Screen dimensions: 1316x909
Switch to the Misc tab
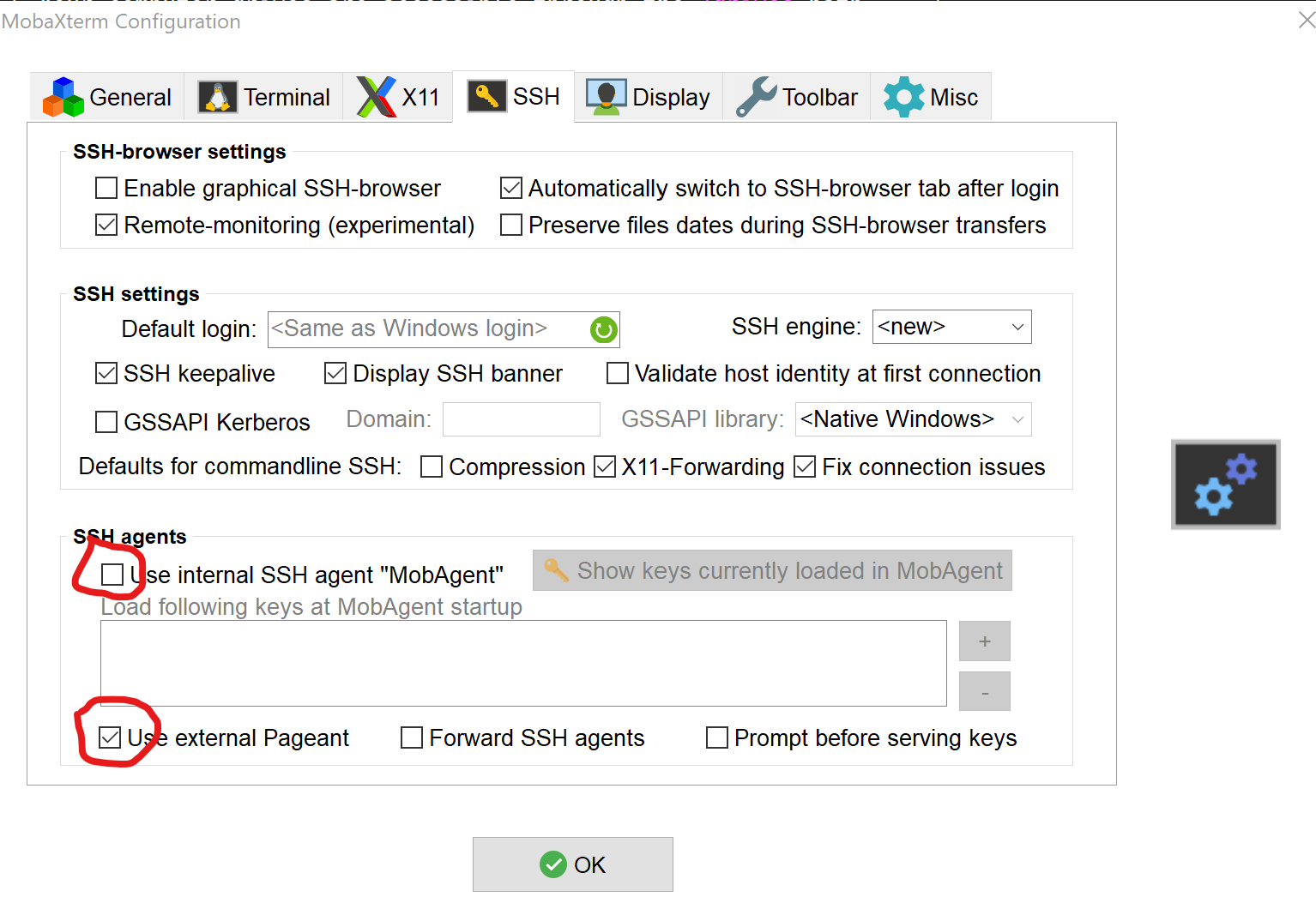click(x=931, y=97)
